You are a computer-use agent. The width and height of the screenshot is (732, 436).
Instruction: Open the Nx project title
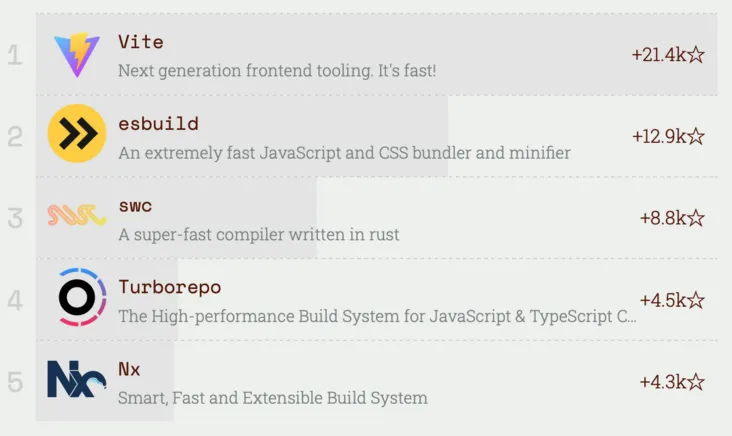pyautogui.click(x=129, y=369)
